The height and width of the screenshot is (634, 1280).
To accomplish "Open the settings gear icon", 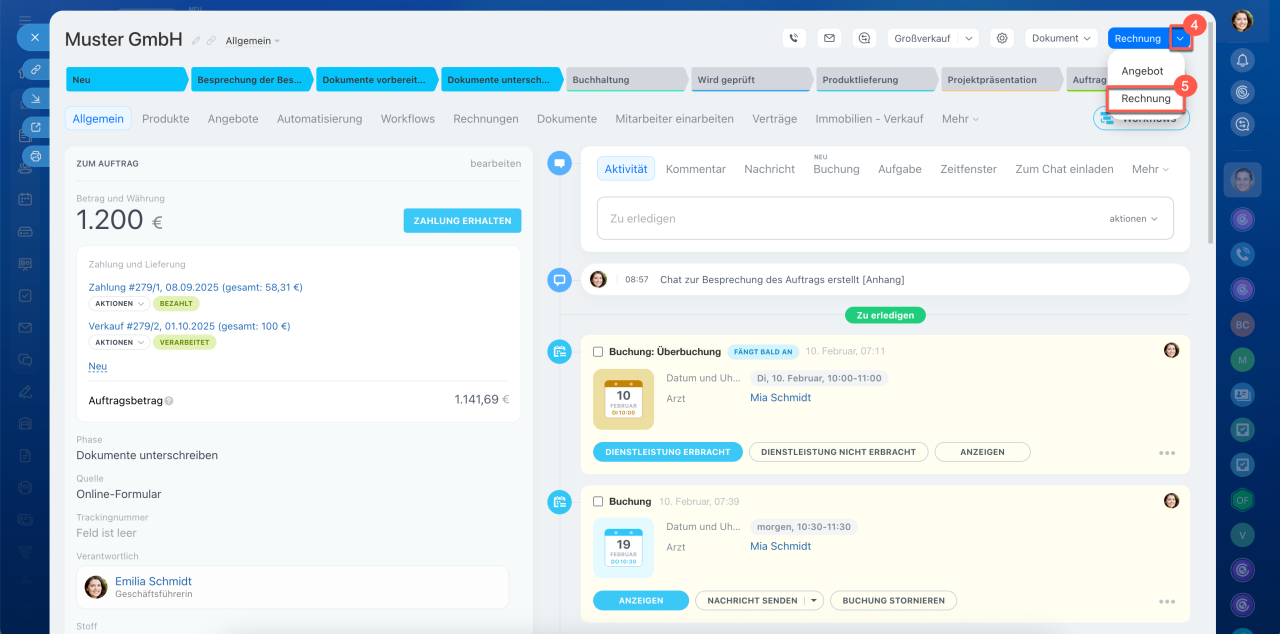I will click(x=1002, y=38).
